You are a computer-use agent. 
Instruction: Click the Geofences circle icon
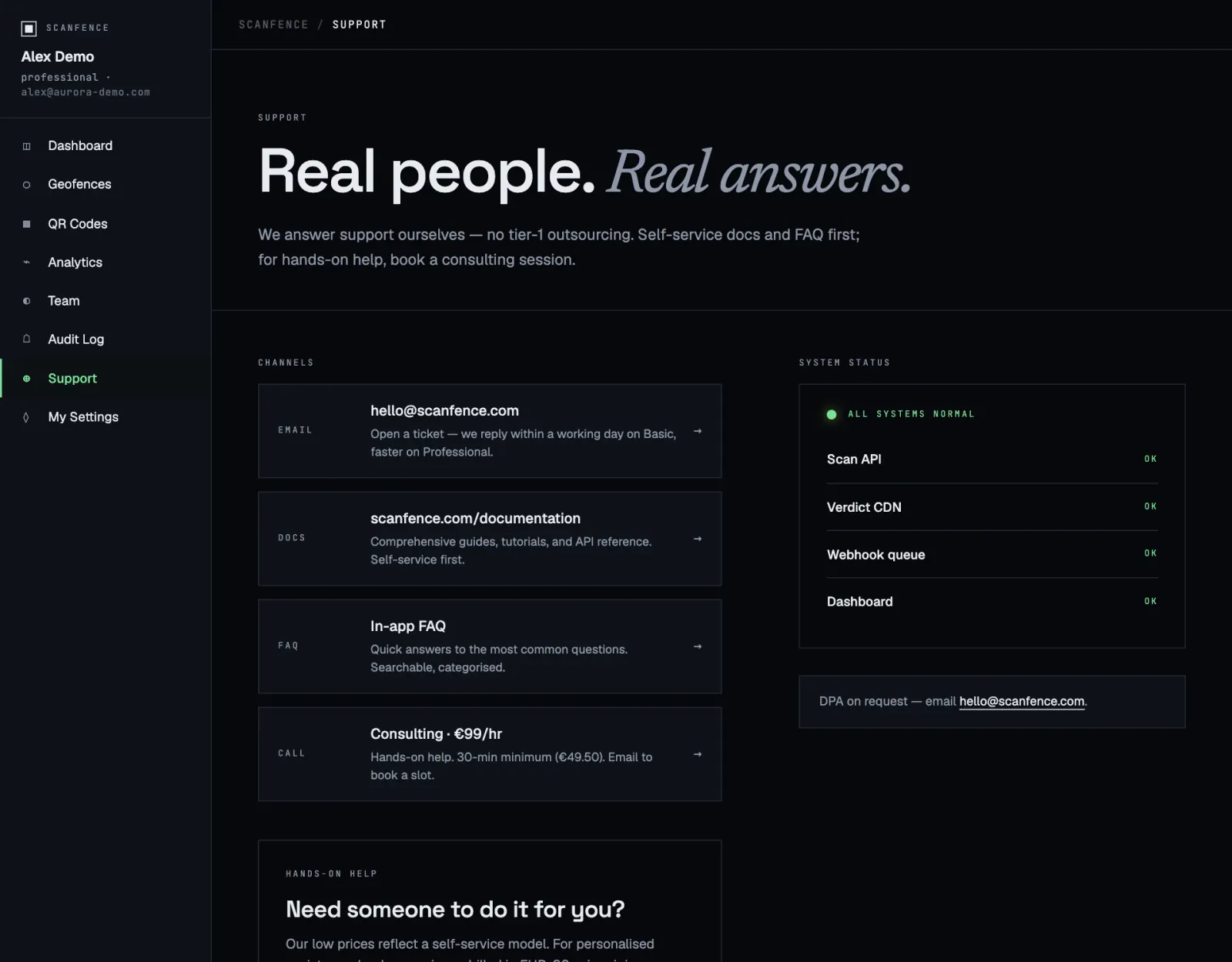pos(27,185)
